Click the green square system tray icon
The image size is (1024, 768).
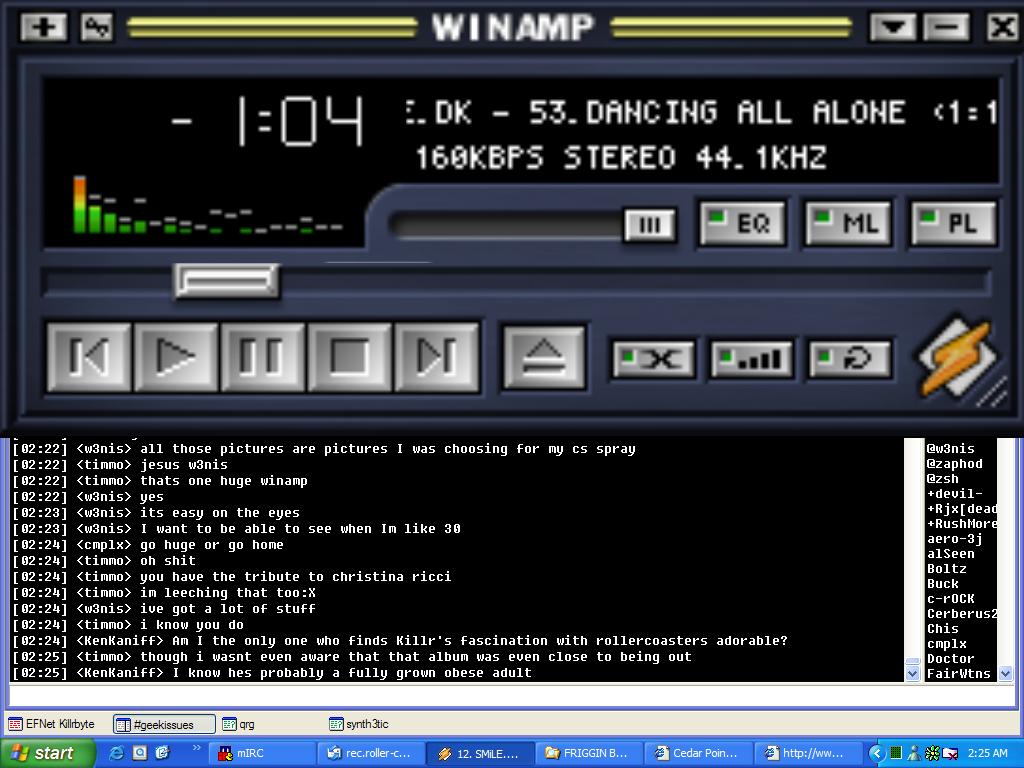[896, 753]
